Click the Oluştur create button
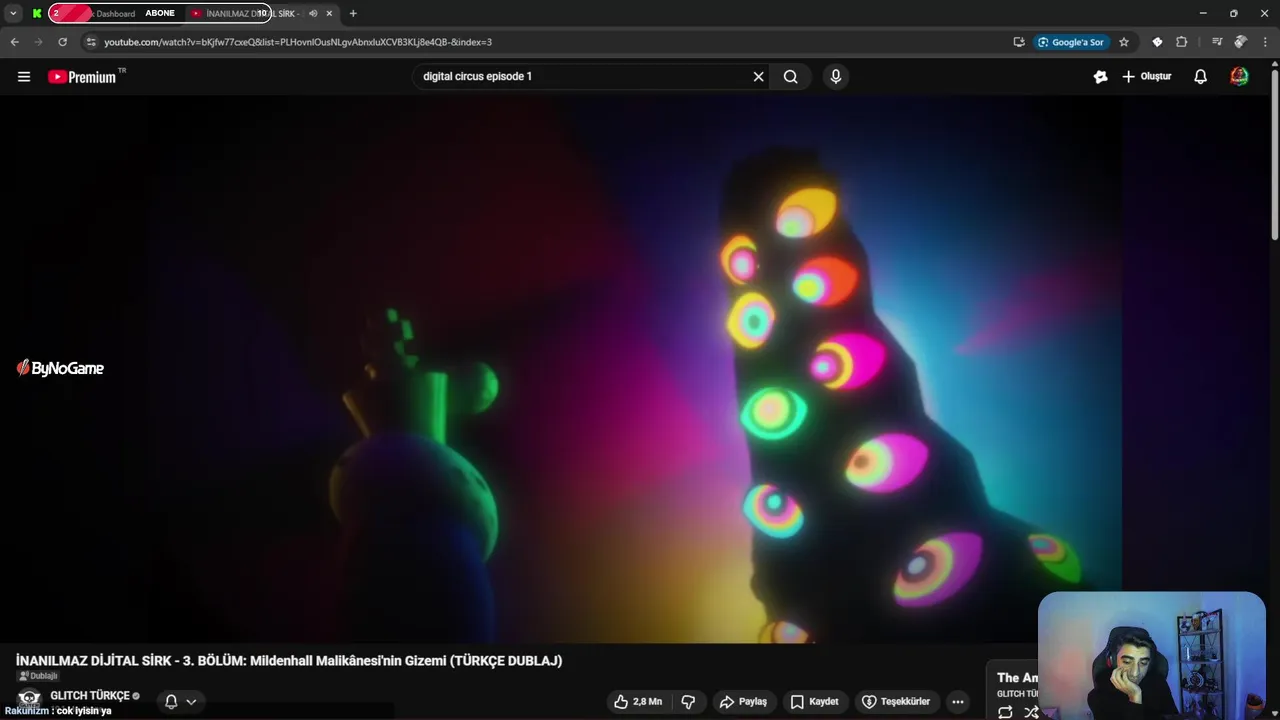The image size is (1280, 720). click(1146, 76)
